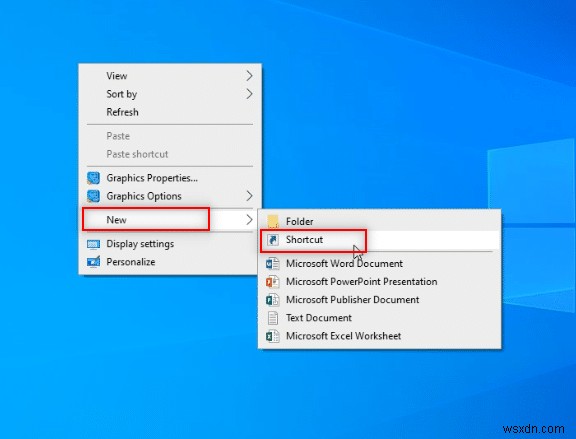Screen dimensions: 576x439
Task: Create a new Shortcut
Action: click(379, 240)
